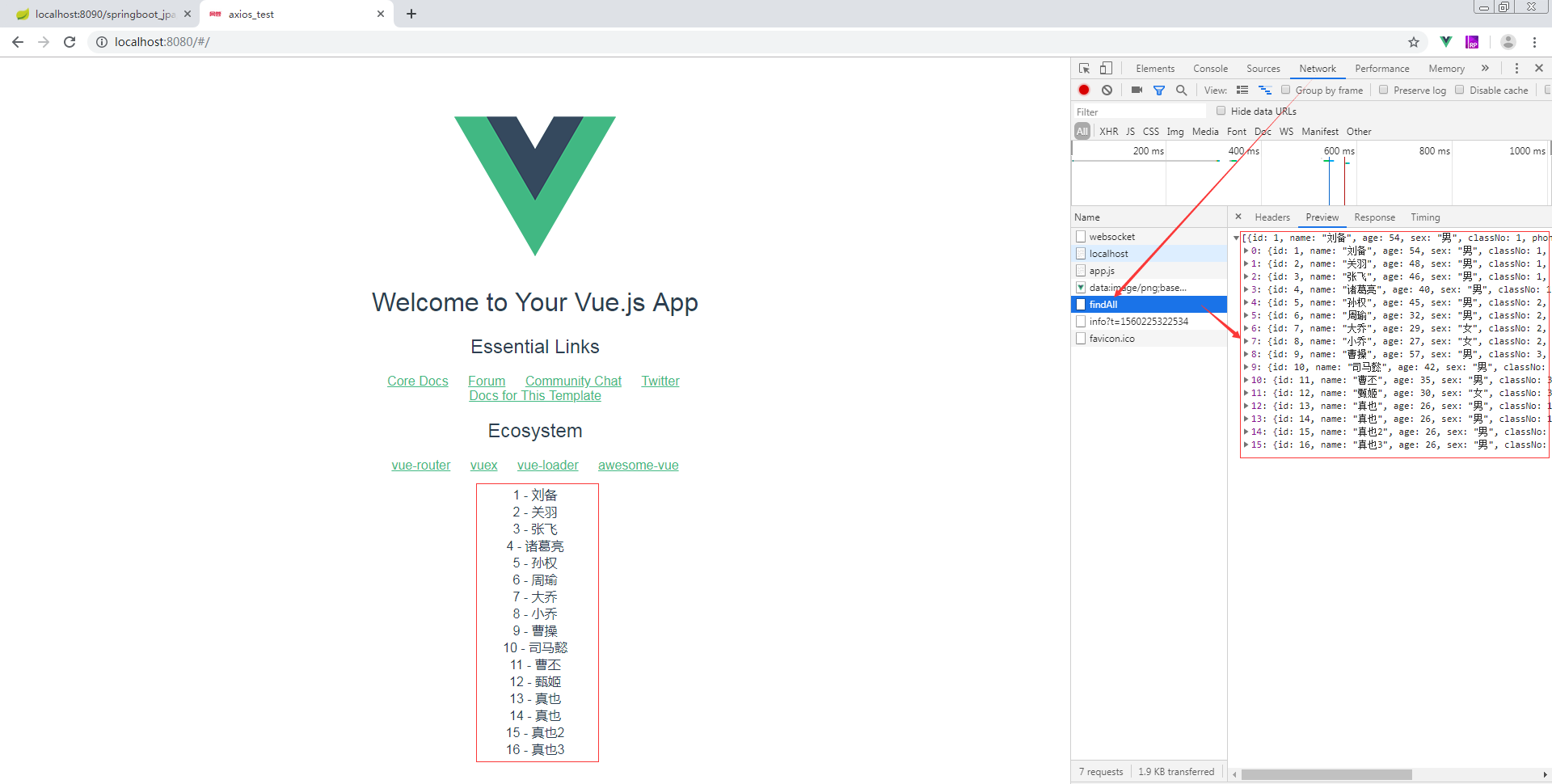This screenshot has width=1552, height=784.
Task: Open the Headers tab of request
Action: click(1272, 217)
